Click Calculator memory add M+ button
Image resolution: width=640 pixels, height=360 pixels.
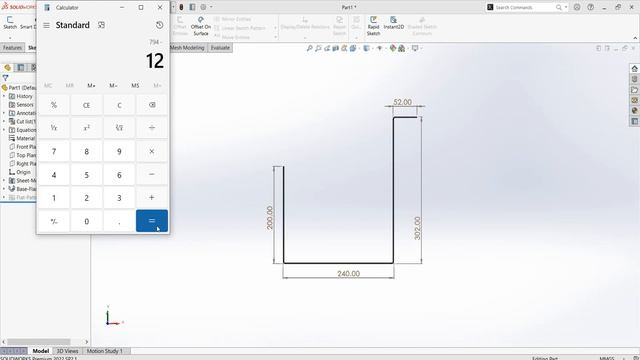[x=91, y=85]
